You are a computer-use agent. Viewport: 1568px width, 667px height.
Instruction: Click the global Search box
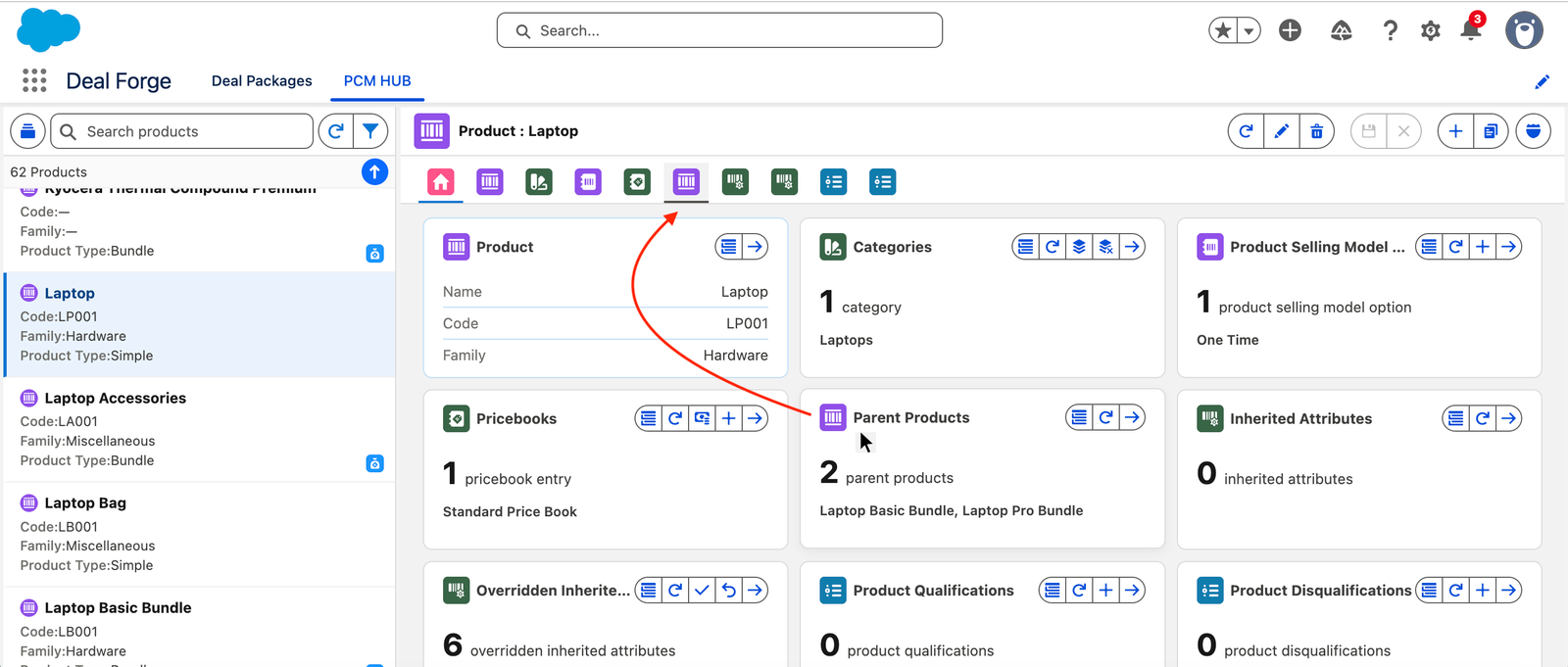tap(719, 30)
